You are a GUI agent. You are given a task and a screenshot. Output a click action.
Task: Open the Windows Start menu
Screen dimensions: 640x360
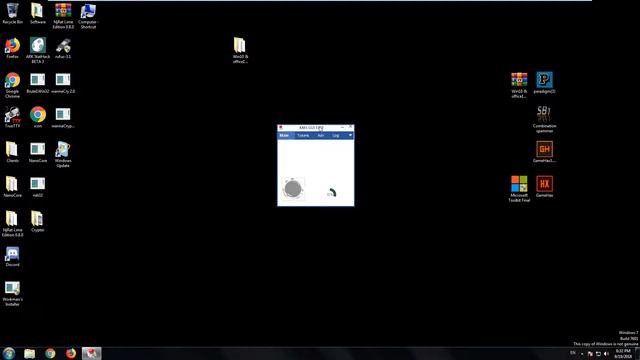click(9, 353)
